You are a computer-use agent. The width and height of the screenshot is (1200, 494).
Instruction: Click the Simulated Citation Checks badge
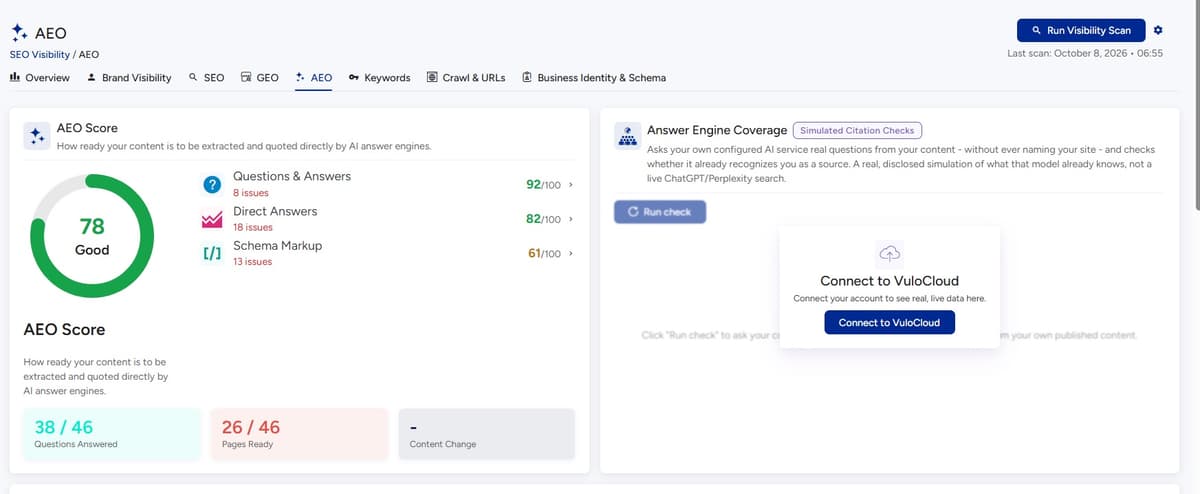click(857, 130)
